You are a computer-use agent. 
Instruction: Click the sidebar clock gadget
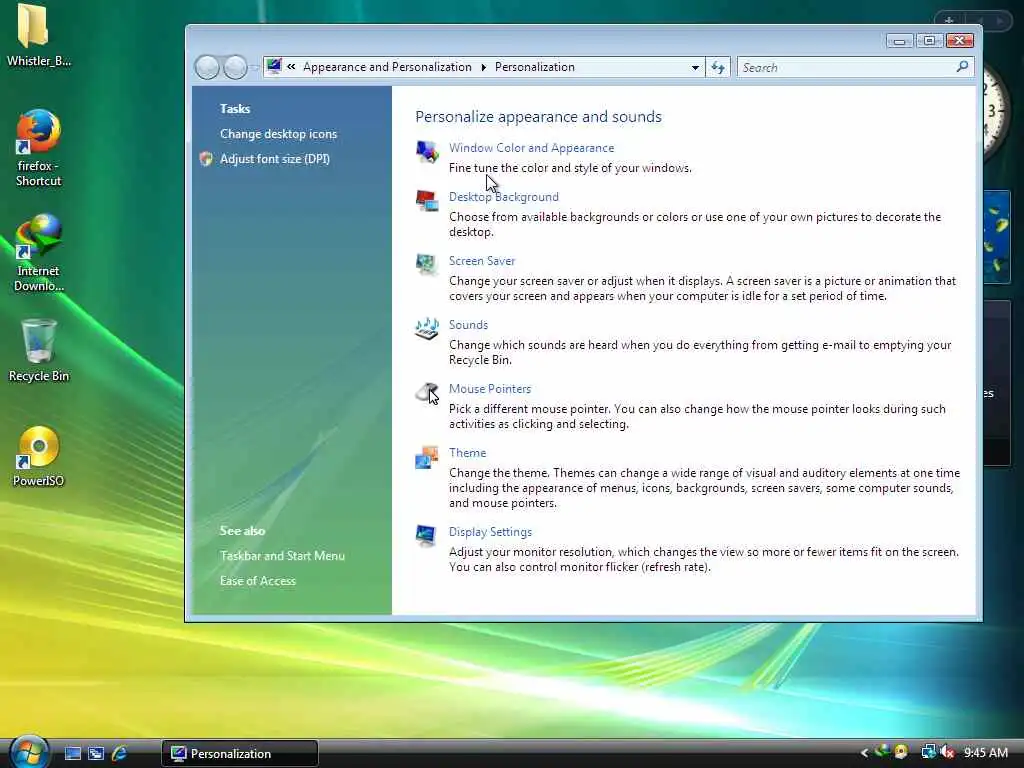(996, 112)
